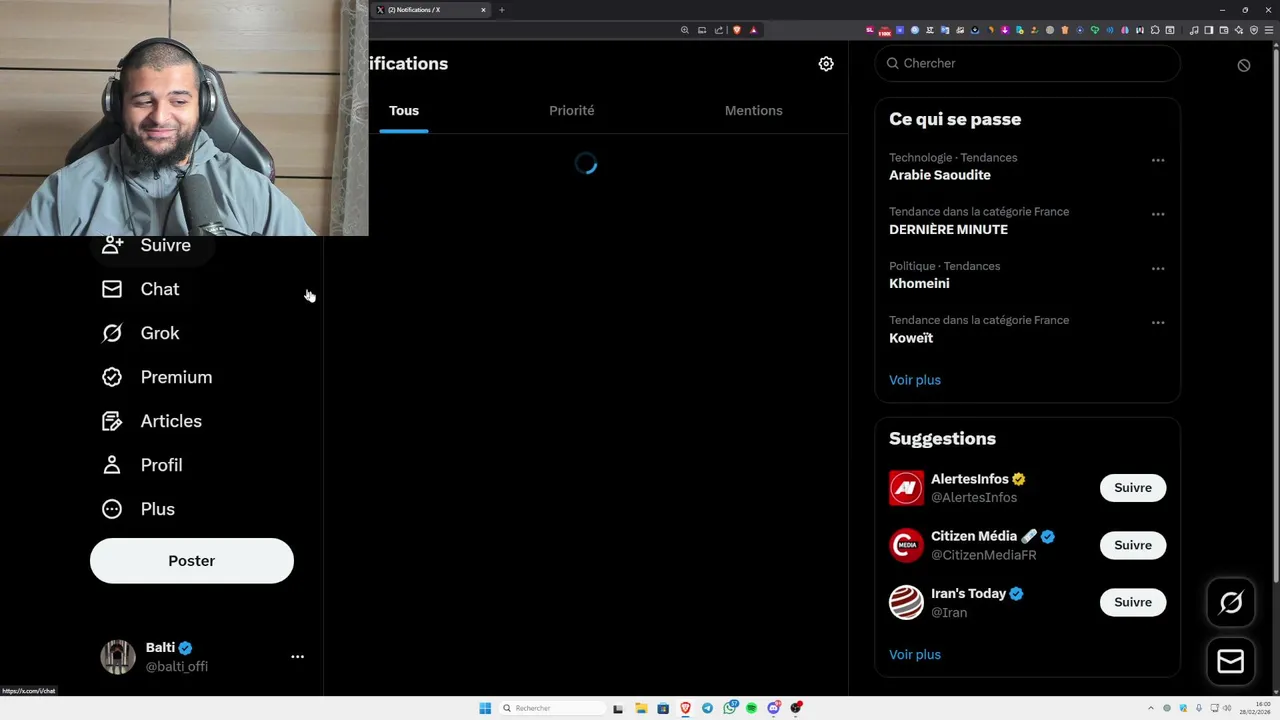1280x720 pixels.
Task: Click Voir plus under Suggestions
Action: coord(915,655)
